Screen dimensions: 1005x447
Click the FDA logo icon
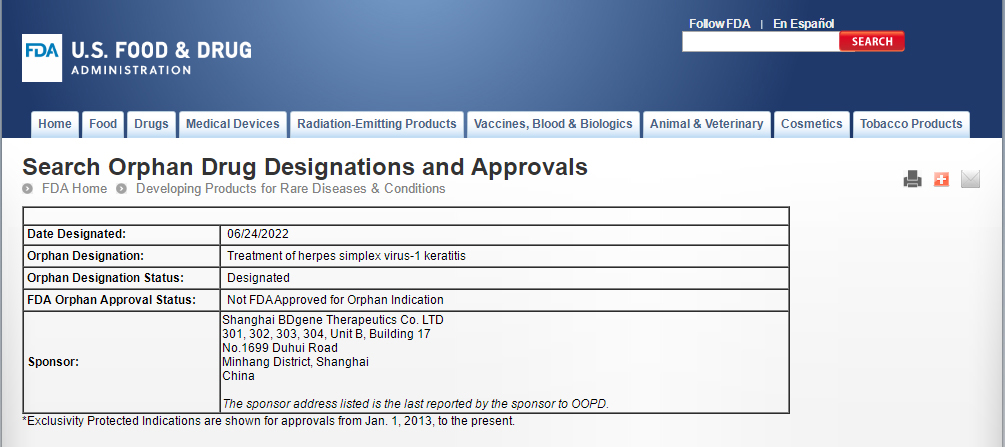tap(42, 58)
